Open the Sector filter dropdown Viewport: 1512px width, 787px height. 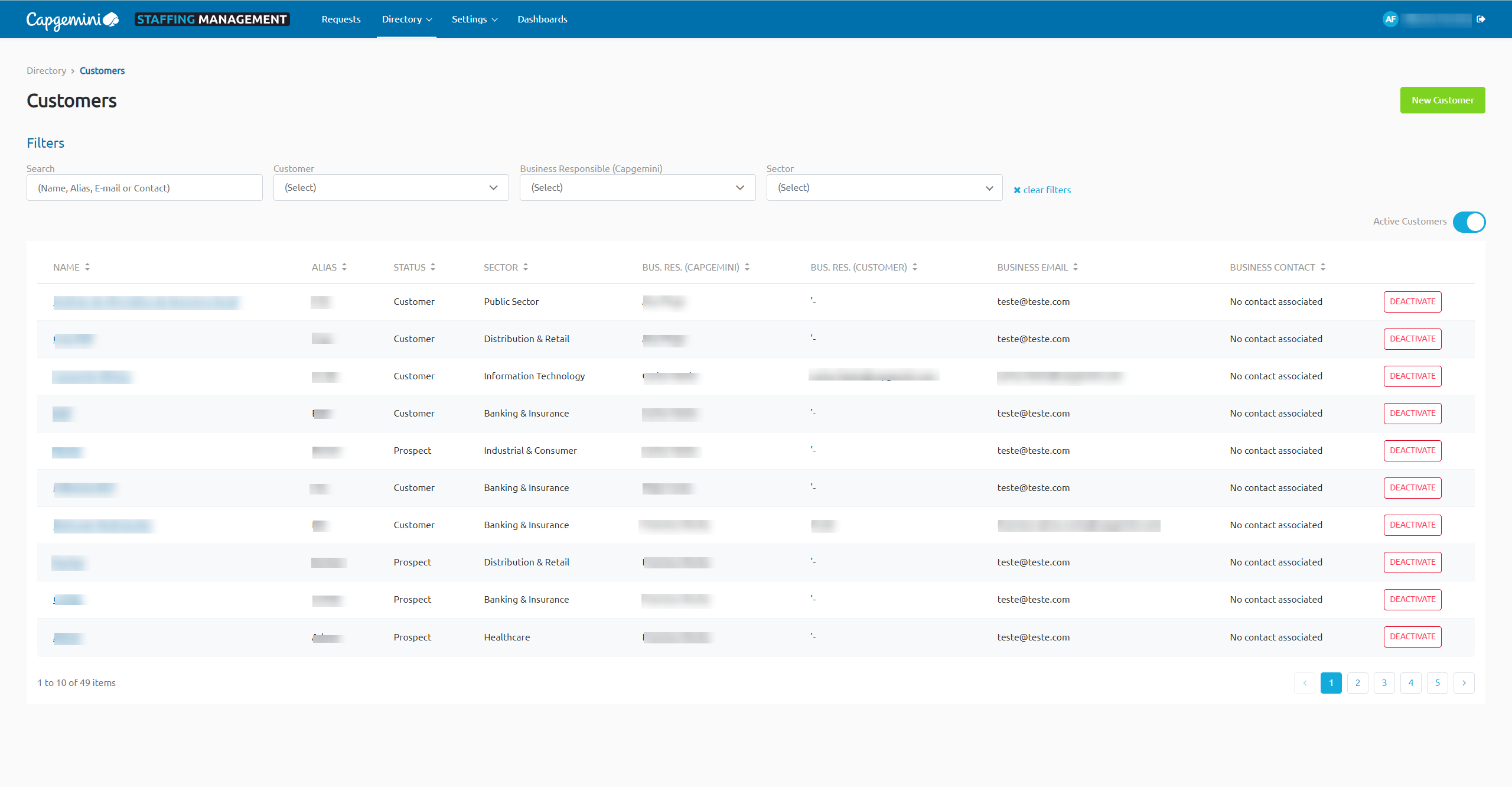[x=884, y=188]
